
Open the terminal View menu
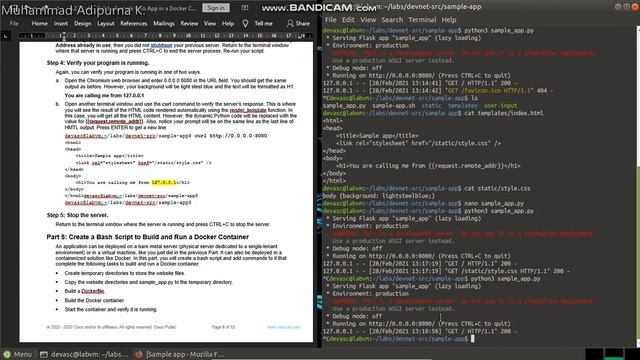click(368, 20)
